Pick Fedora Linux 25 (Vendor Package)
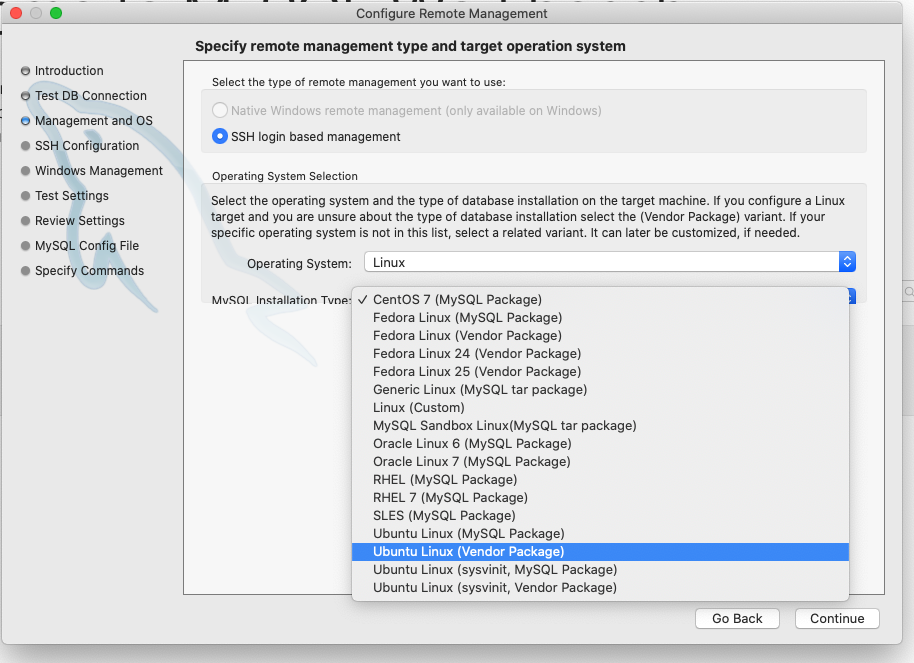Image resolution: width=914 pixels, height=663 pixels. pyautogui.click(x=600, y=372)
